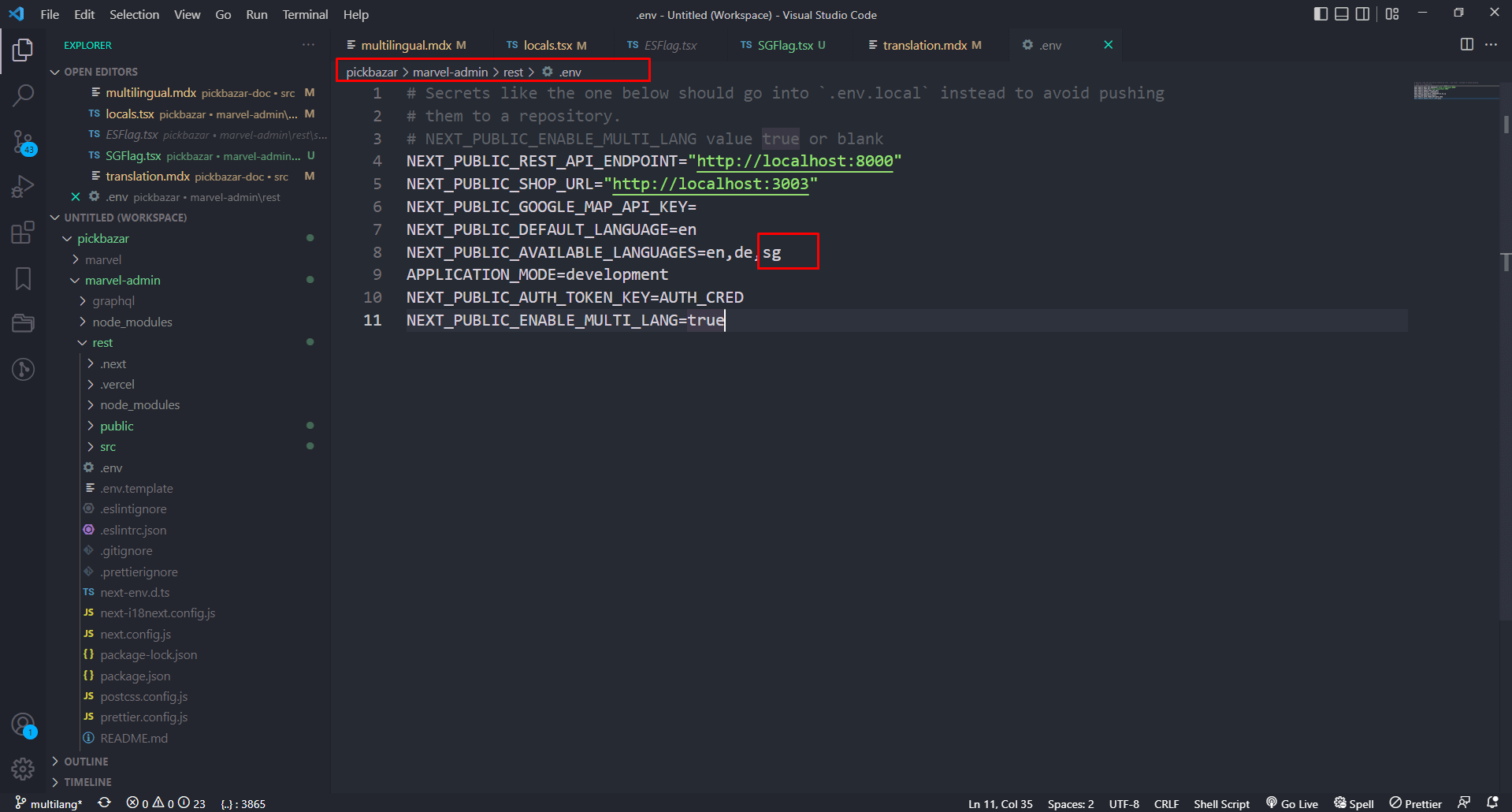Click marvel-admin in breadcrumb path

pos(450,72)
